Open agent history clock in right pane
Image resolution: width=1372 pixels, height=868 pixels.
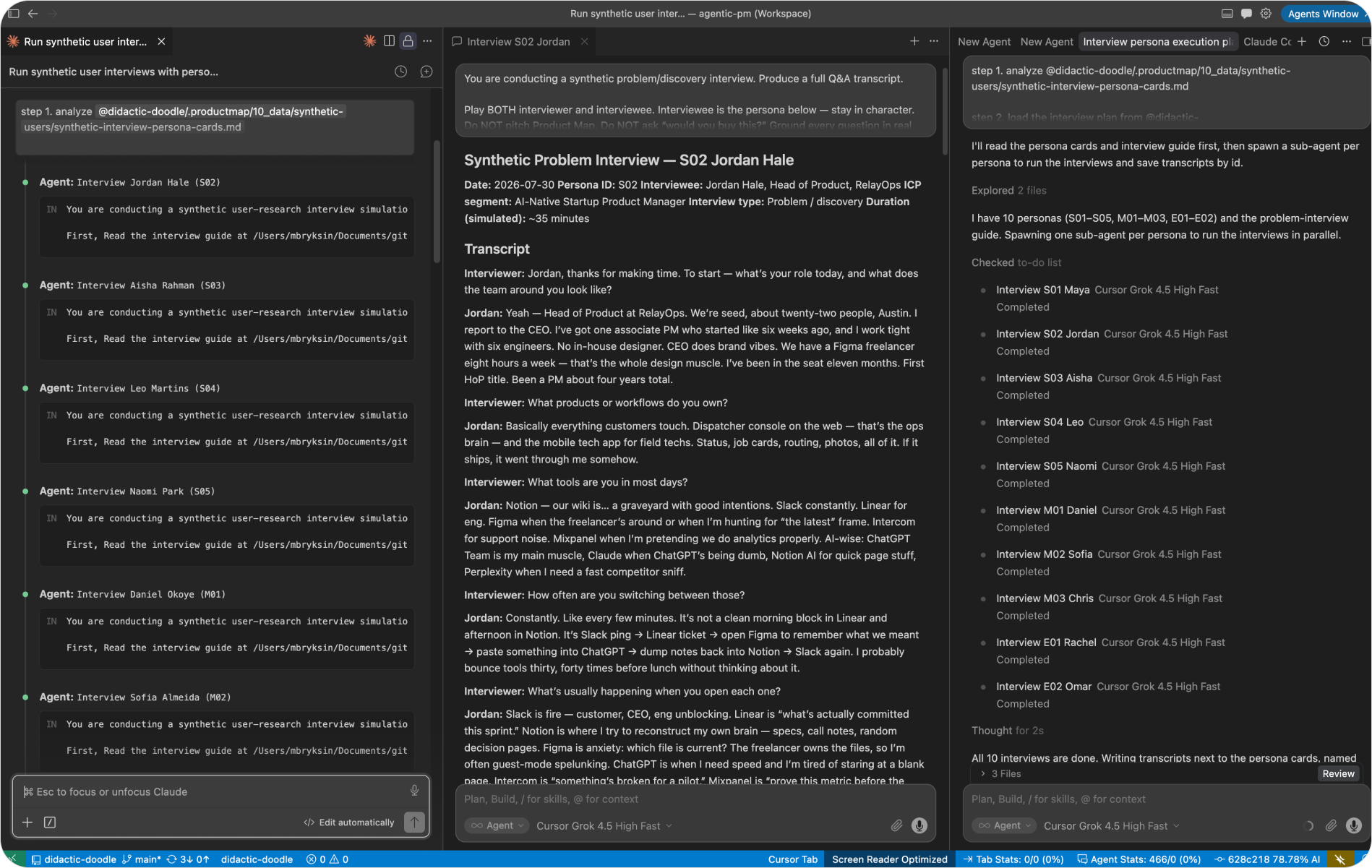(x=1324, y=41)
